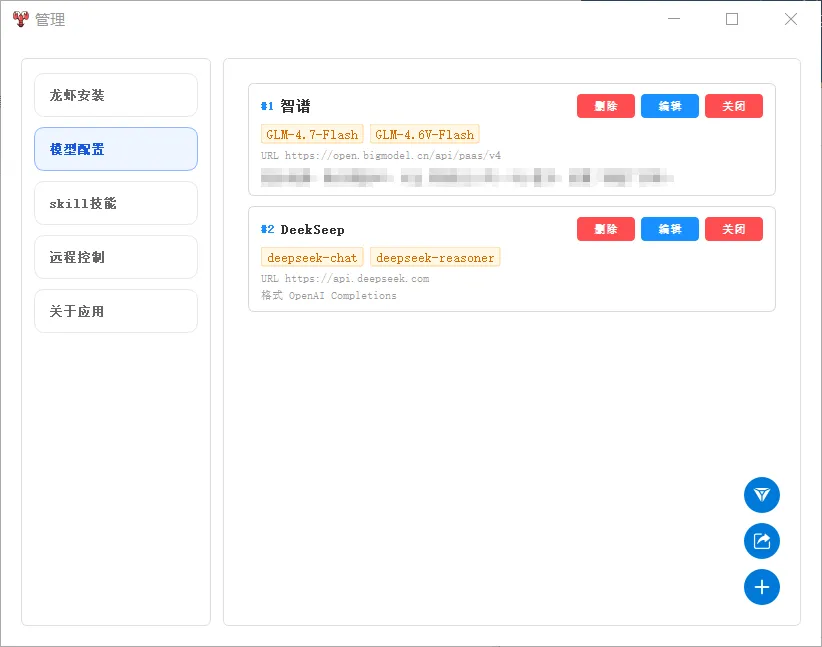Click the 格式 OpenAI Completions text
822x647 pixels.
click(329, 295)
